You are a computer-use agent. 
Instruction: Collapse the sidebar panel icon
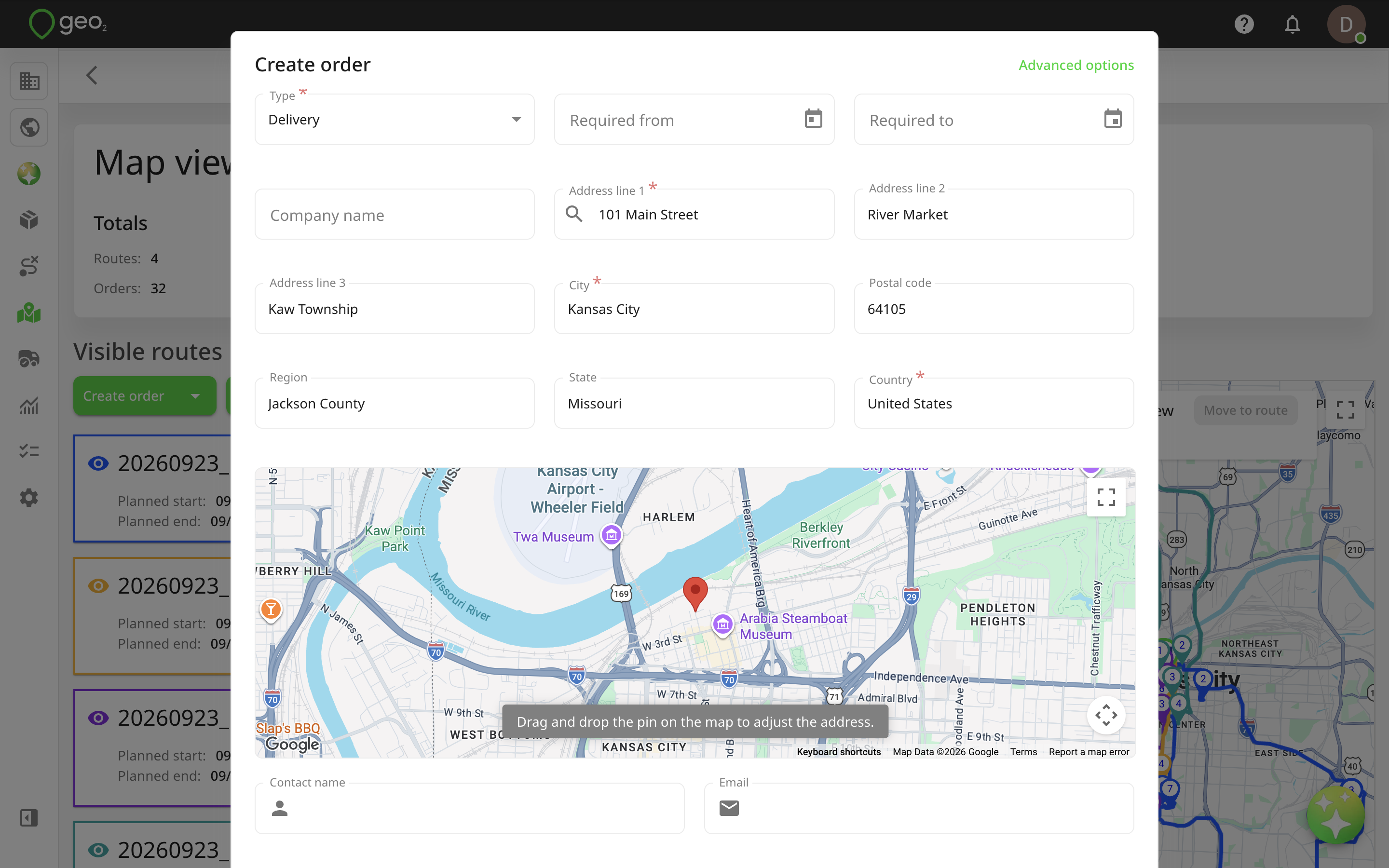tap(29, 817)
